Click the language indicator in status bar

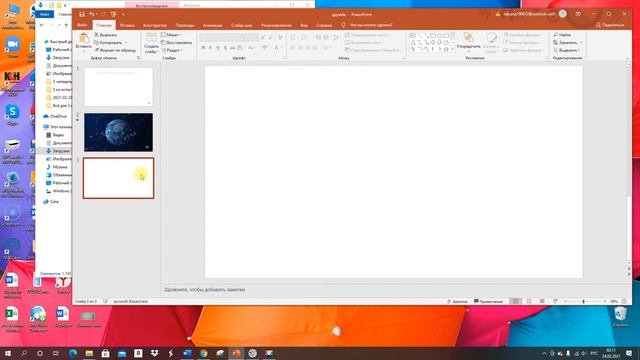click(131, 301)
